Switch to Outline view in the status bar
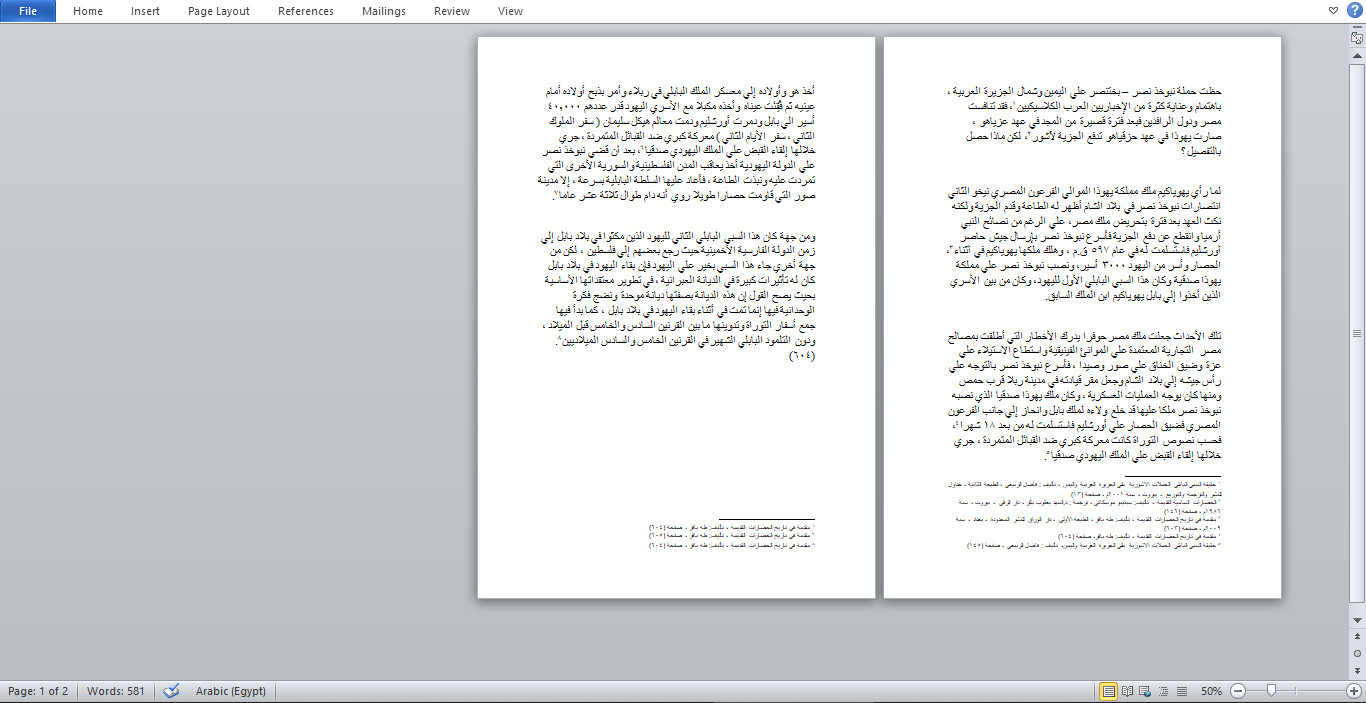 pyautogui.click(x=1164, y=690)
